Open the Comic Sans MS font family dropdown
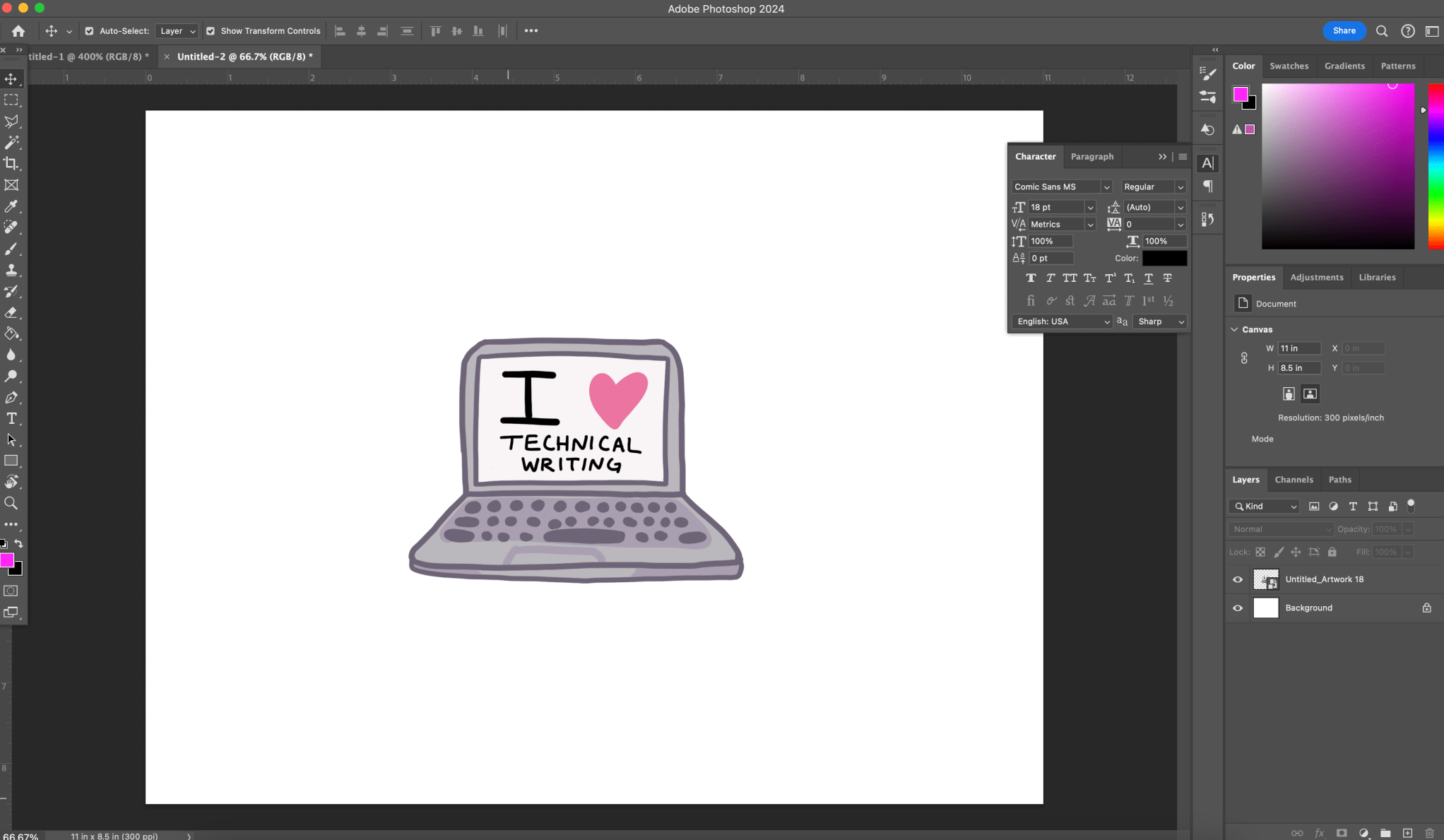 pyautogui.click(x=1106, y=187)
